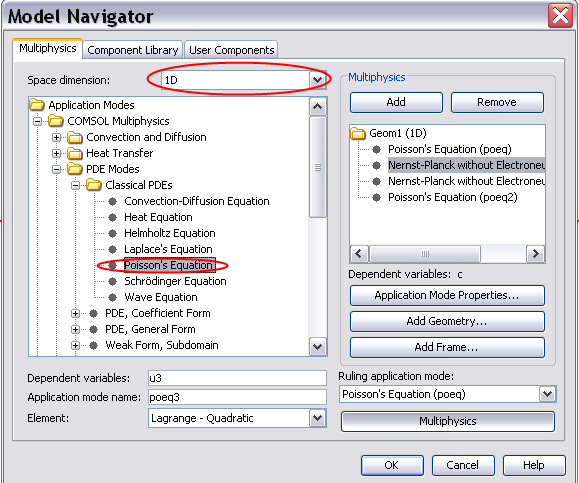Select Helmholtz Equation in the tree
579x483 pixels.
coord(170,233)
